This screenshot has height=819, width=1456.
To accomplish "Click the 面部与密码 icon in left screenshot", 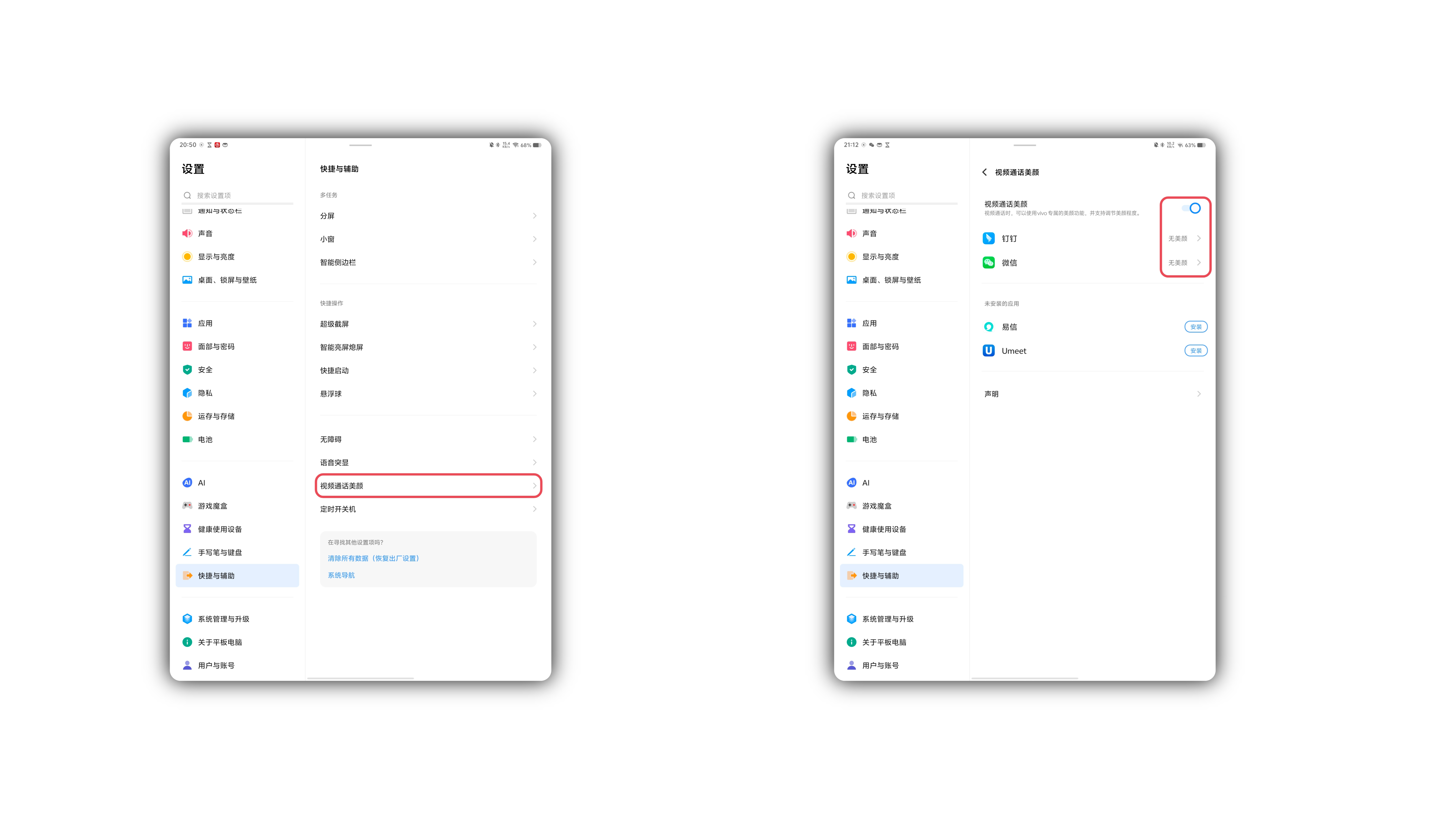I will click(187, 347).
